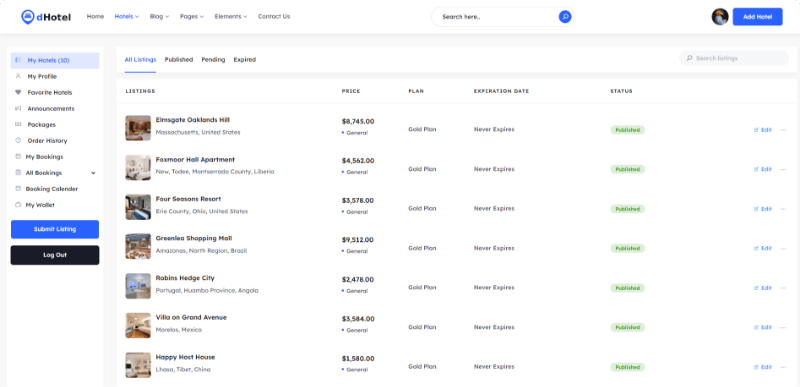Viewport: 800px width, 387px height.
Task: Open the Elmsgate Oaklands Hill thumbnail
Action: (x=138, y=128)
